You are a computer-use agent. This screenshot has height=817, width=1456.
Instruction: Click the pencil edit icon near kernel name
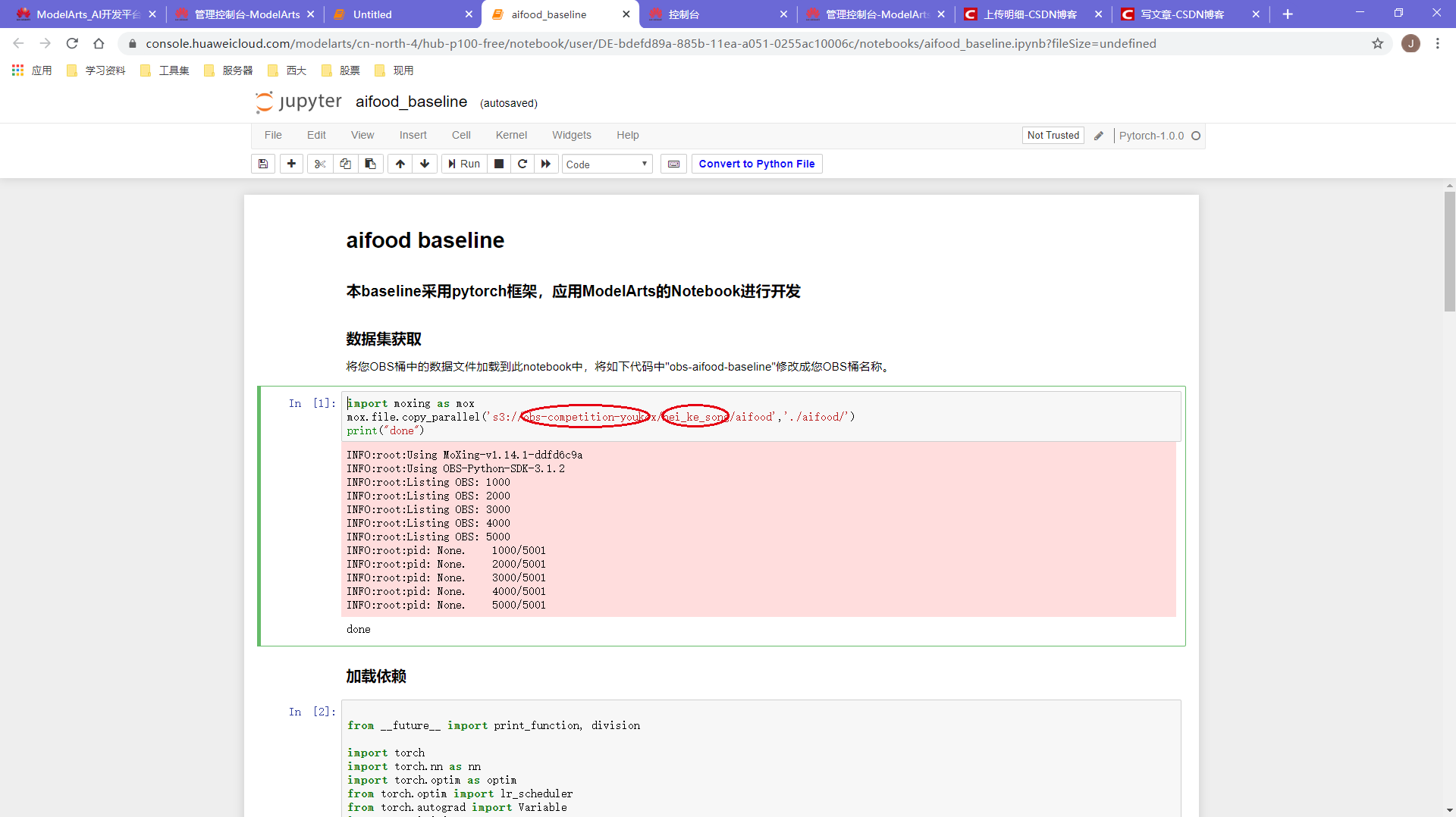[1098, 136]
